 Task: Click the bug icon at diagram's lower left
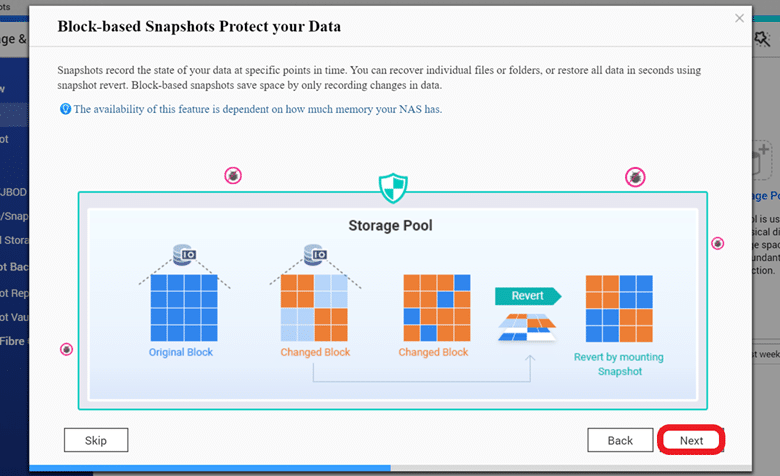point(66,349)
